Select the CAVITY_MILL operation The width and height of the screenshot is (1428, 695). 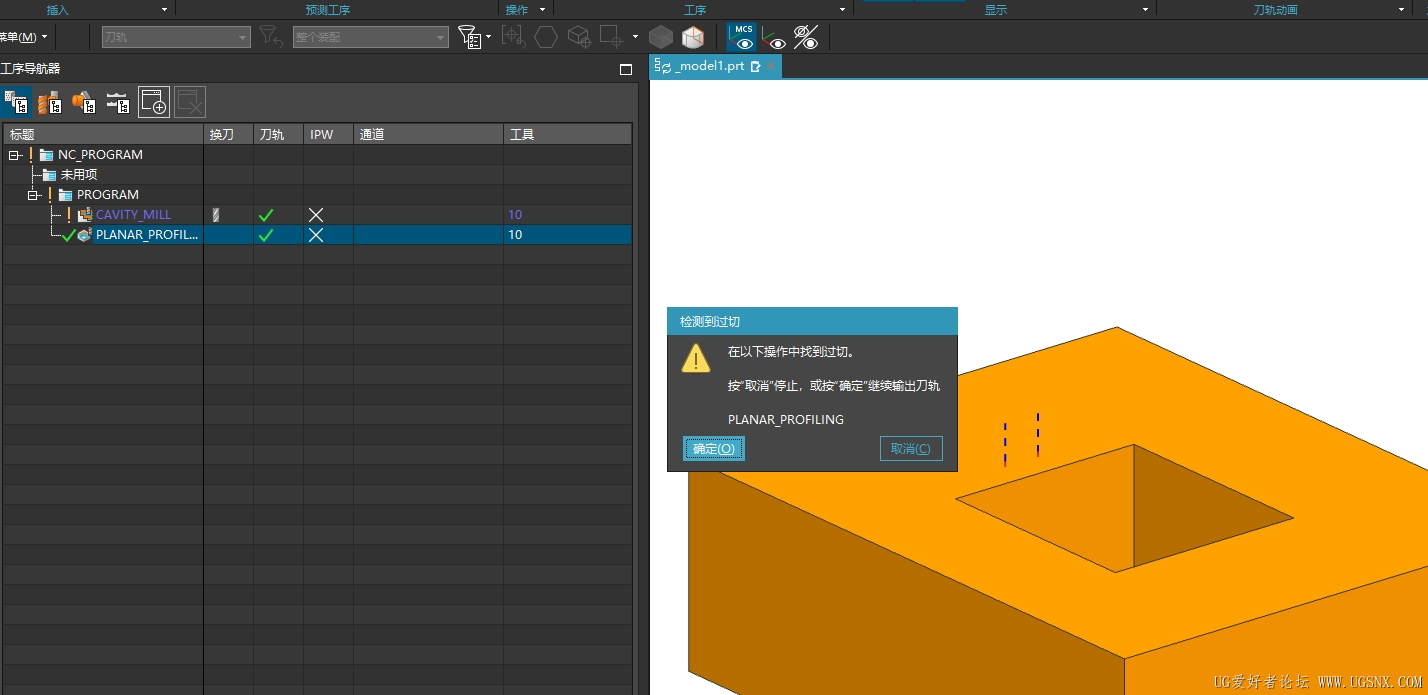tap(133, 214)
